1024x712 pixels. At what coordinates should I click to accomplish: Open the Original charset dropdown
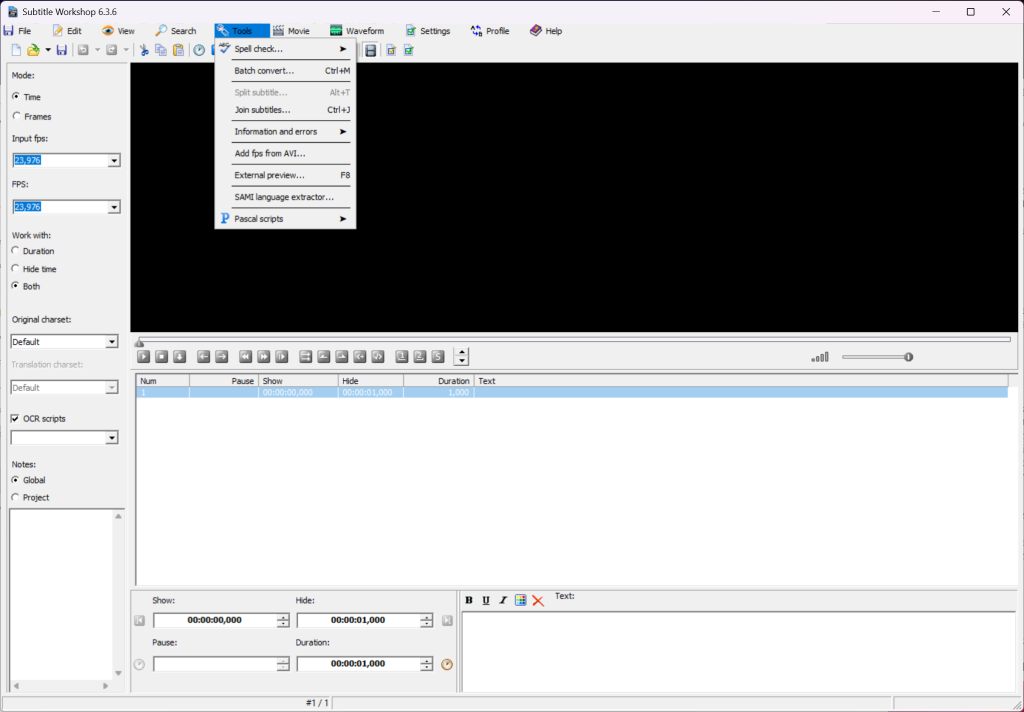pyautogui.click(x=112, y=342)
